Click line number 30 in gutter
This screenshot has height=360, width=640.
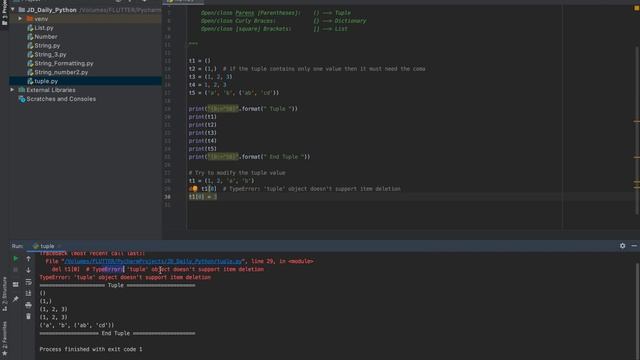(x=167, y=197)
